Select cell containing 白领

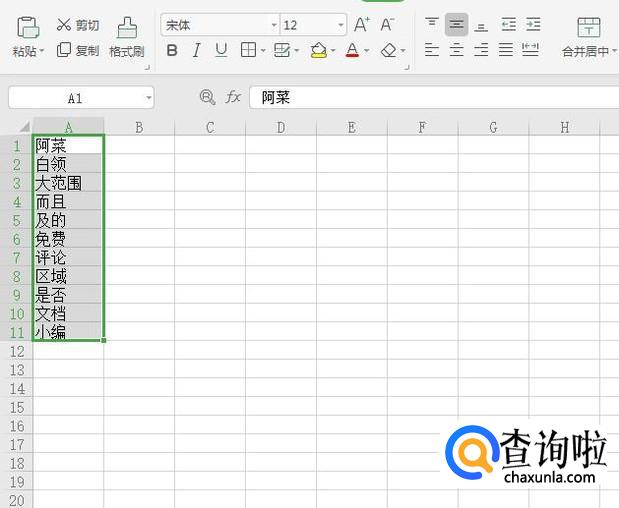click(68, 163)
